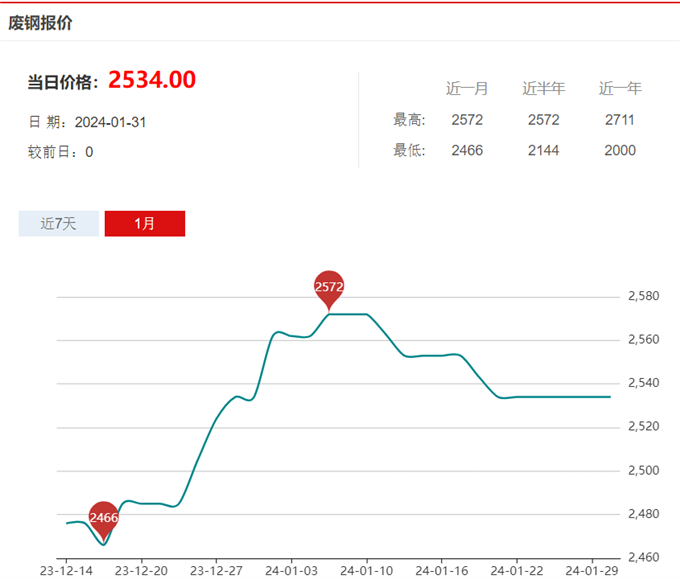The height and width of the screenshot is (579, 680).
Task: Click the 近半年 column header
Action: (543, 88)
